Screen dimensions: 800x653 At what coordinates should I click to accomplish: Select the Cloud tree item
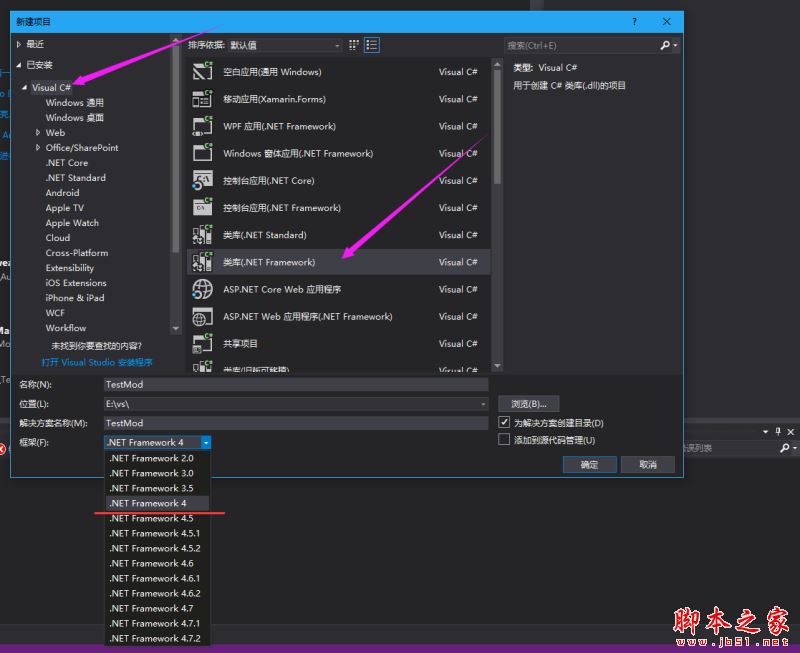58,238
